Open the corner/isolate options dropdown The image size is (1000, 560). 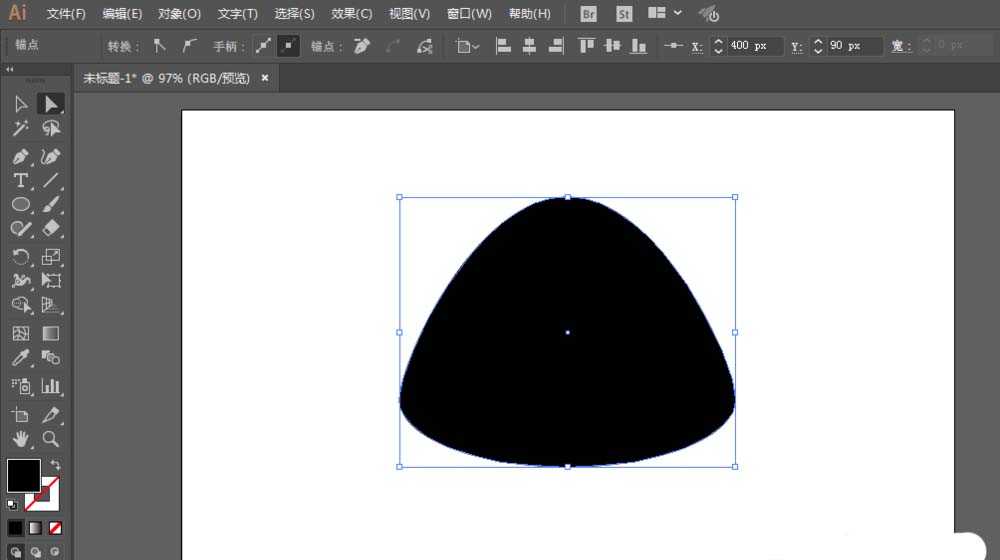pyautogui.click(x=467, y=46)
